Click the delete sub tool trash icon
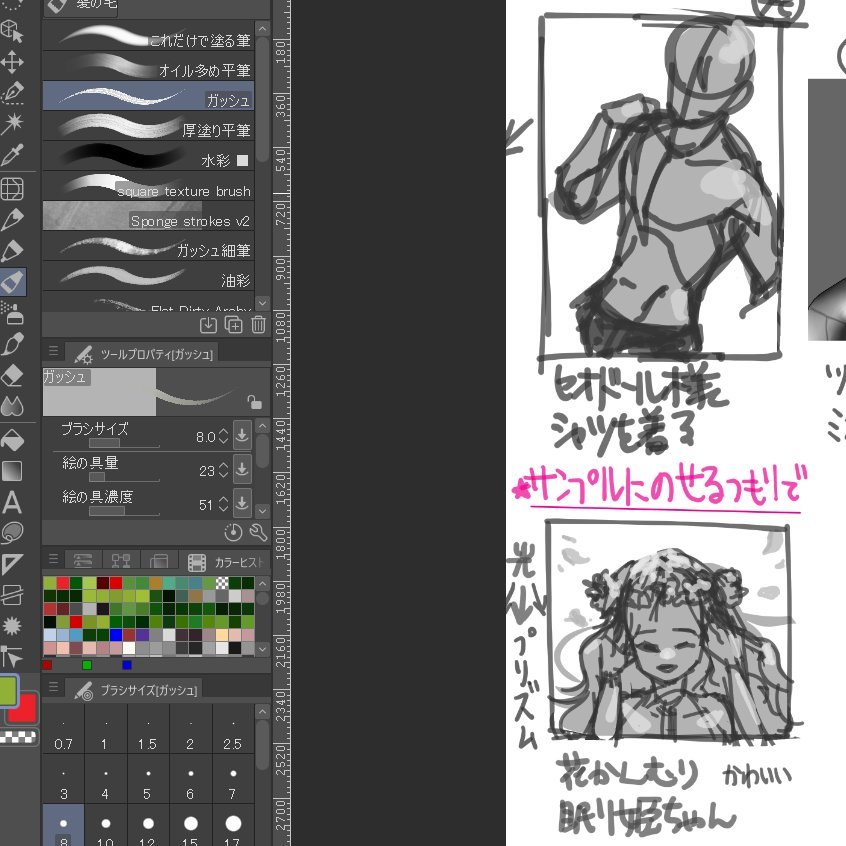Image resolution: width=846 pixels, height=846 pixels. point(258,325)
